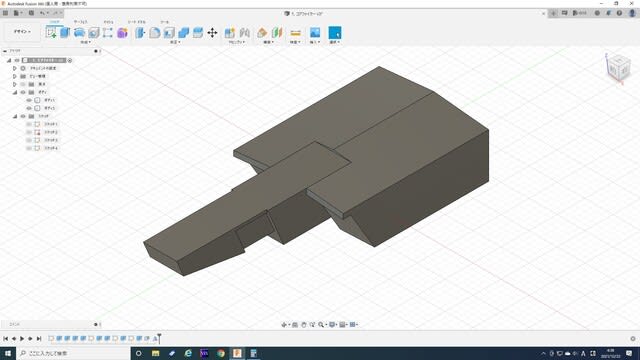Image resolution: width=640 pixels, height=360 pixels.
Task: Open the purple Create Form tool
Action: 122,33
